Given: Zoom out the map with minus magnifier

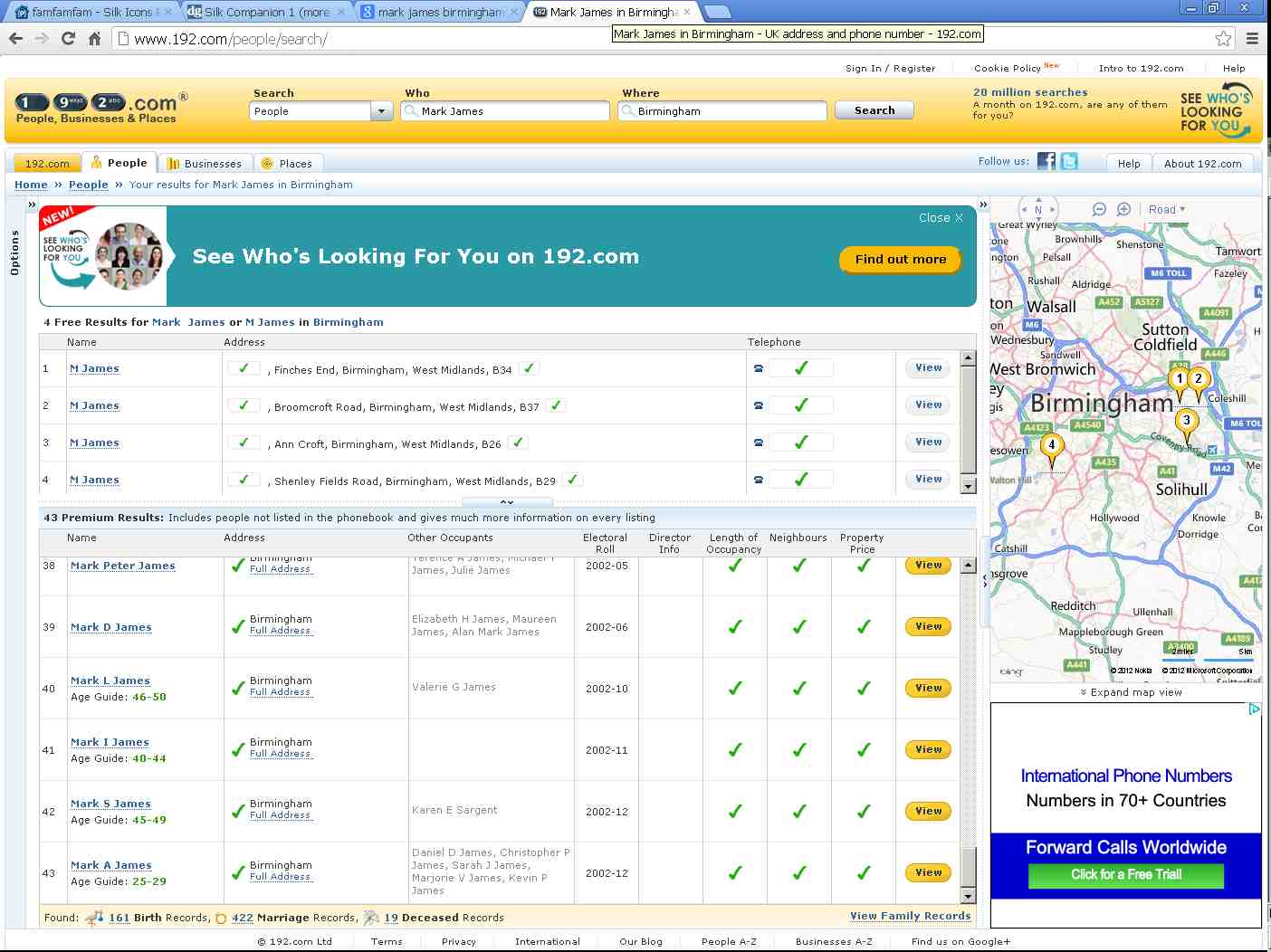Looking at the screenshot, I should coord(1099,209).
